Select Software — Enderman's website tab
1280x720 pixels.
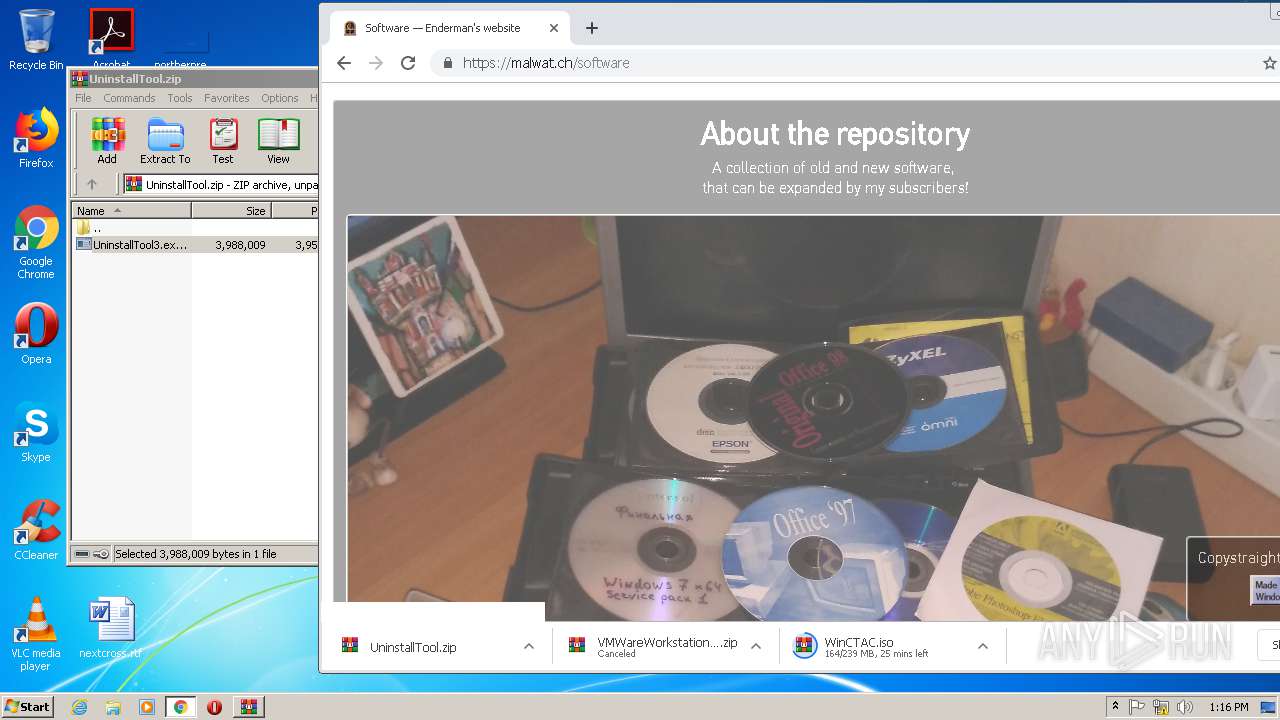(x=451, y=28)
